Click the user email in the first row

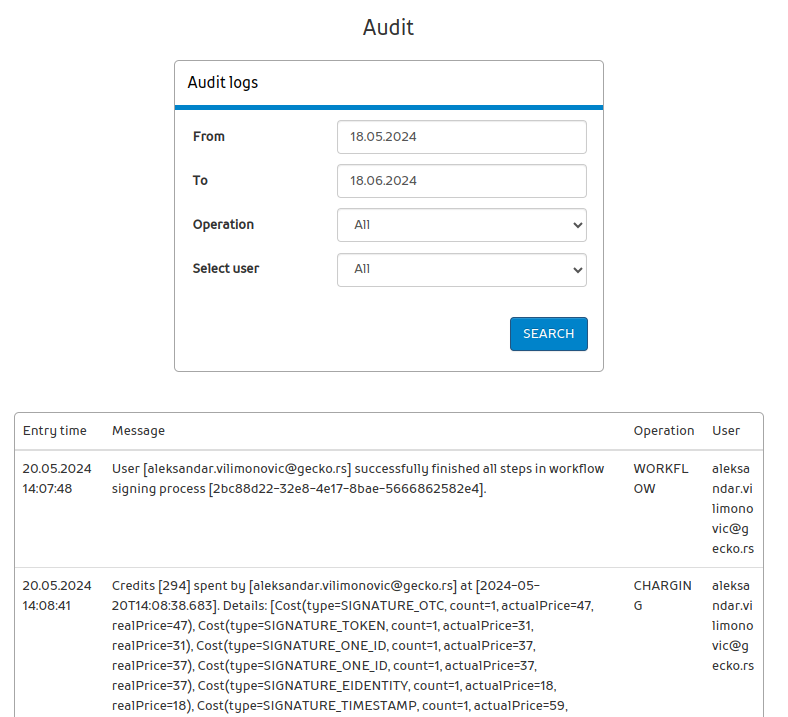point(733,508)
